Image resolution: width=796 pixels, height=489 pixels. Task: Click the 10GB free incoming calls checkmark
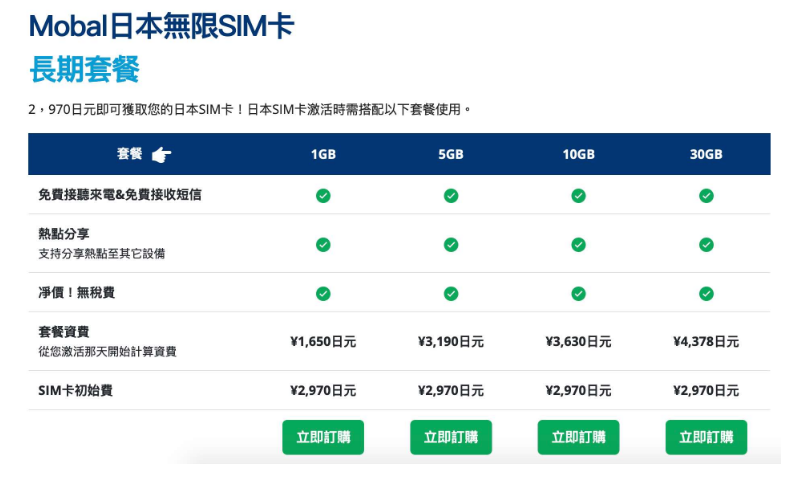[x=578, y=195]
